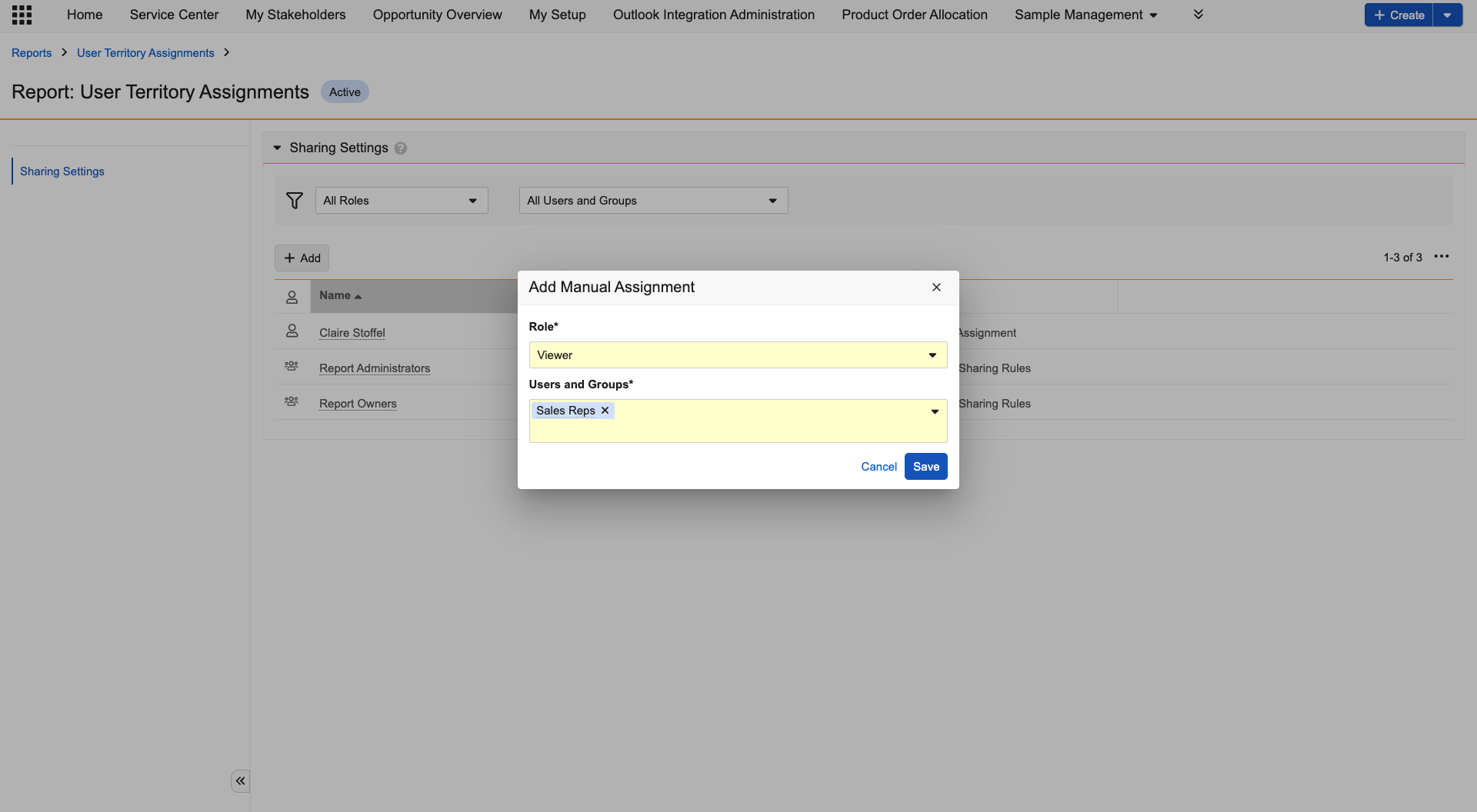This screenshot has width=1477, height=812.
Task: Open the Service Center tab
Action: pyautogui.click(x=174, y=15)
